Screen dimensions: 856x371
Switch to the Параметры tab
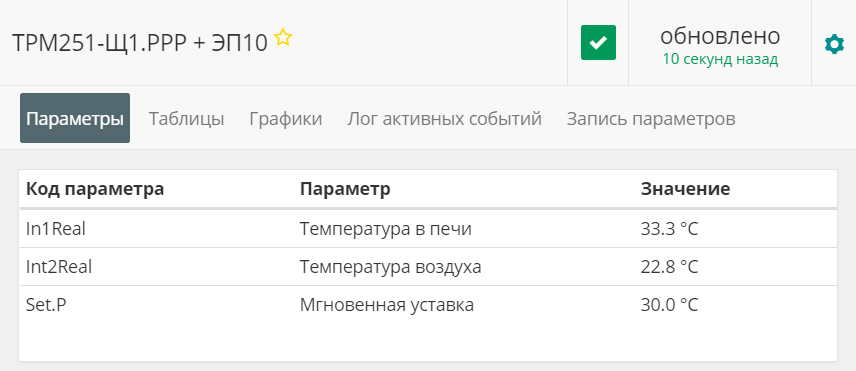tap(75, 118)
